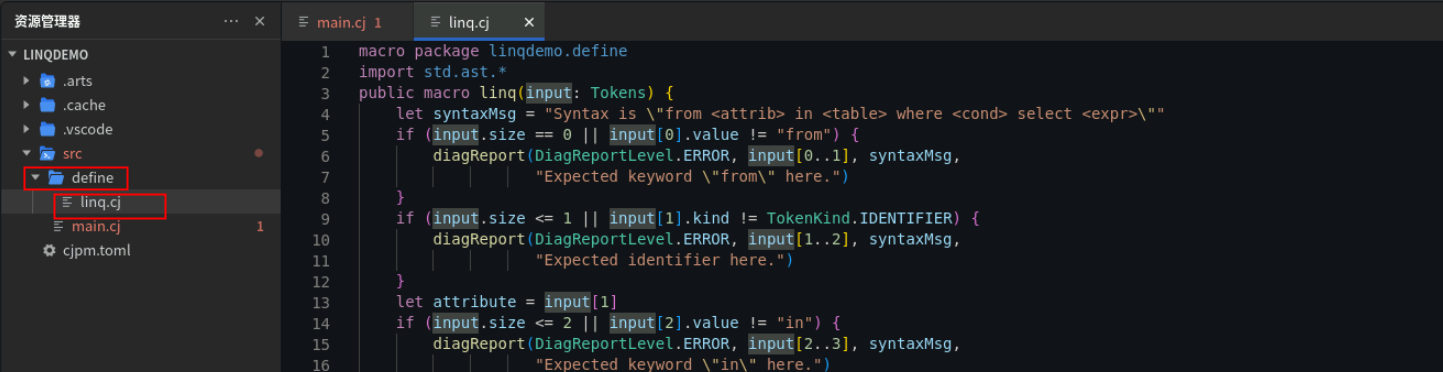The height and width of the screenshot is (372, 1443).
Task: Open cjpm.toml in the file tree
Action: 140,250
